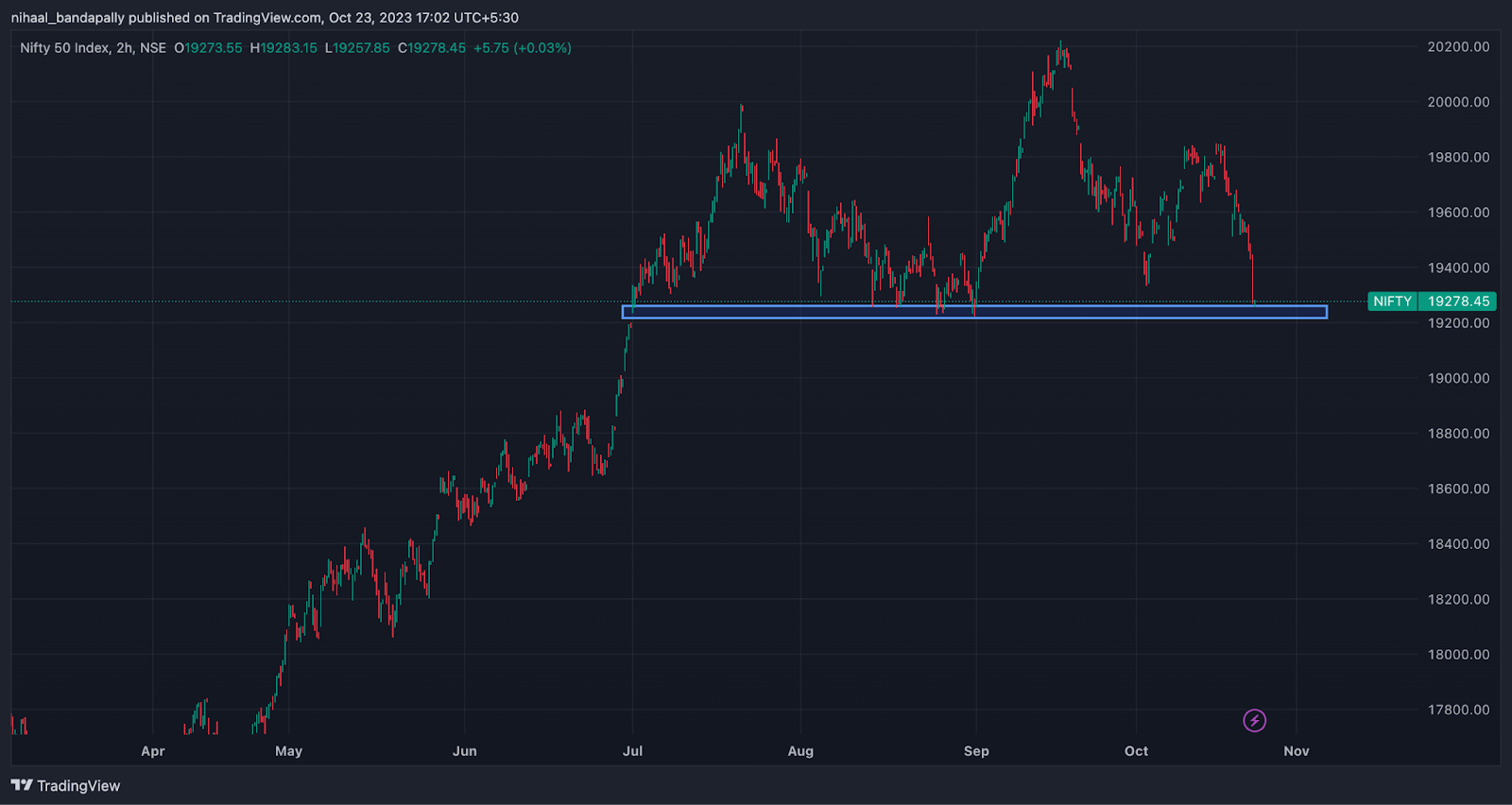Open the TradingView.com publish header text
This screenshot has height=805, width=1512.
[265, 18]
